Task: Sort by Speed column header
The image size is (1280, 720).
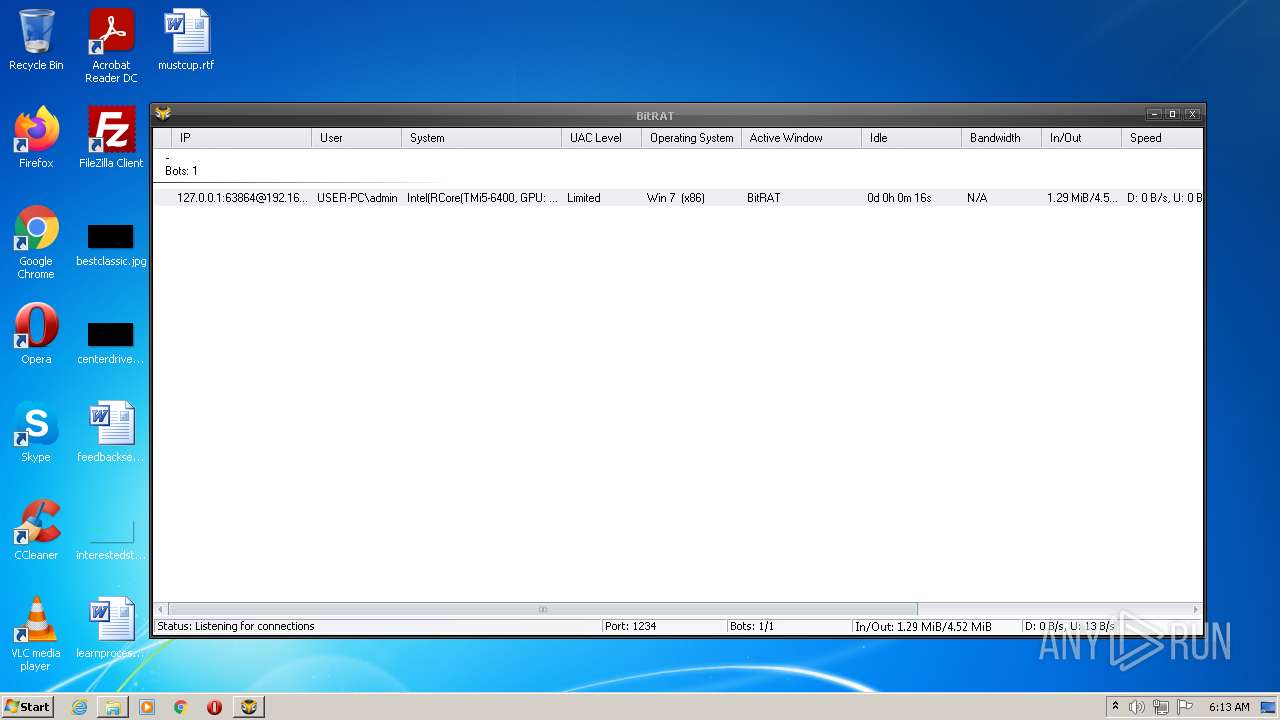Action: click(1162, 138)
